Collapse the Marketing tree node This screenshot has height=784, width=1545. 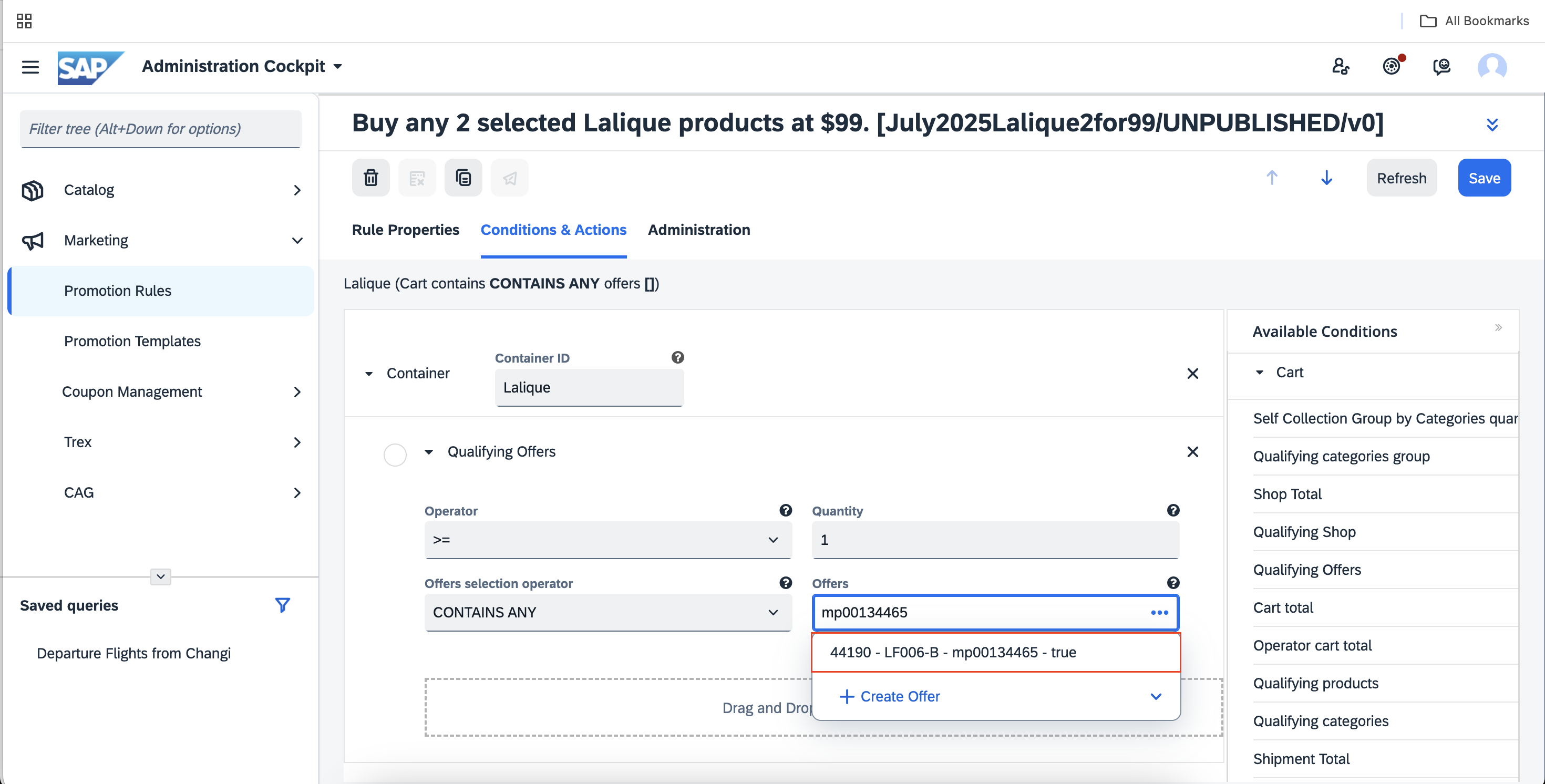tap(297, 241)
